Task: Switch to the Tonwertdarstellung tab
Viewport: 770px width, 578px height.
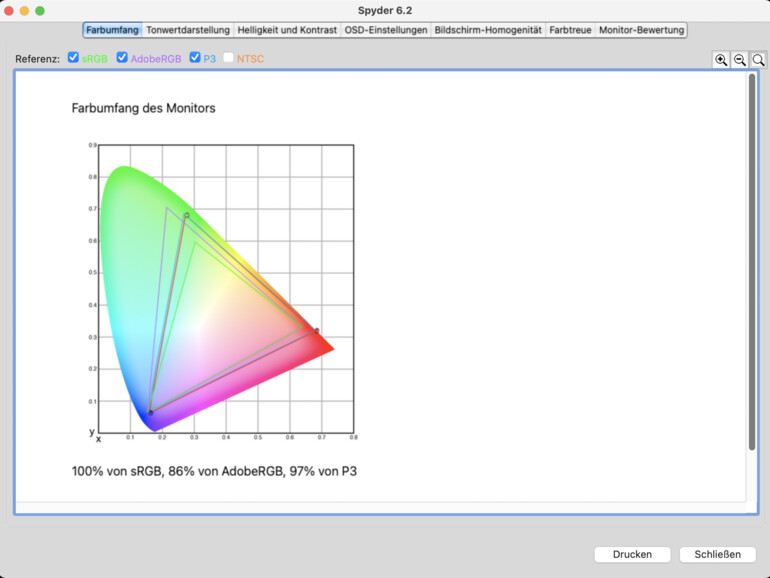Action: click(188, 30)
